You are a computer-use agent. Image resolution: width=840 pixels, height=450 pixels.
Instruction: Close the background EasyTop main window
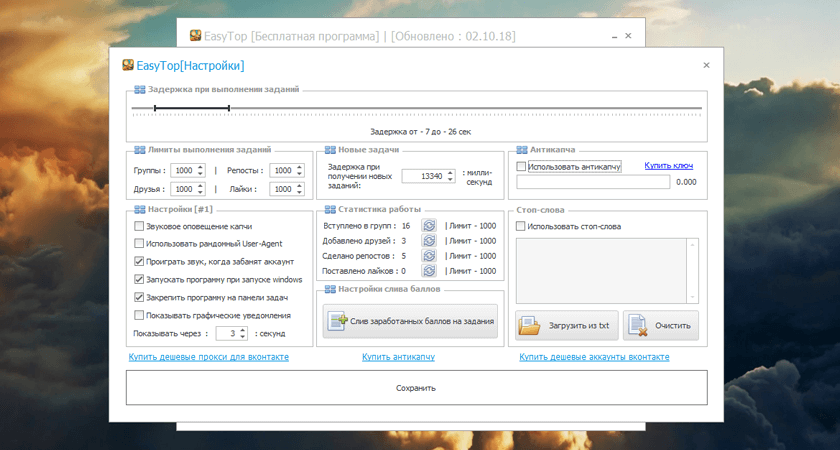tap(628, 36)
